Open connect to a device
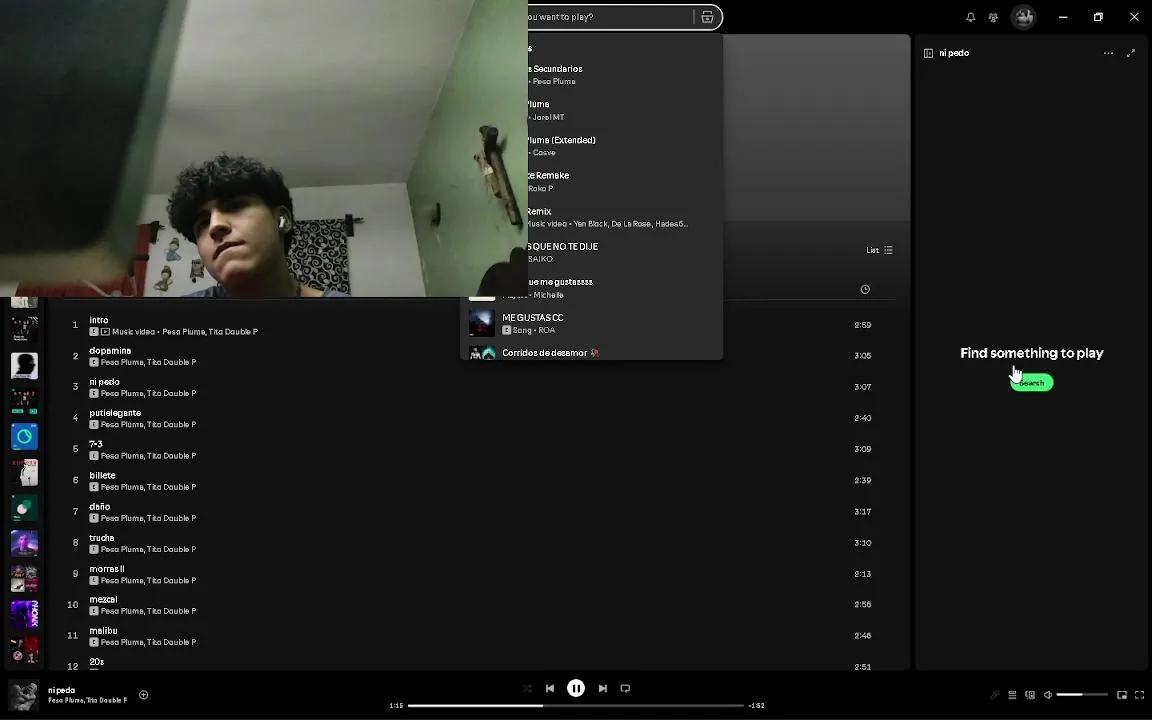 pos(1030,695)
